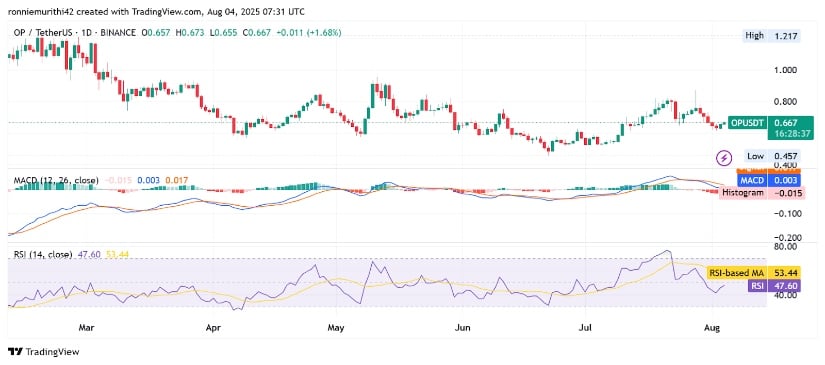
Task: Click the Low 0.457 label
Action: pyautogui.click(x=772, y=156)
